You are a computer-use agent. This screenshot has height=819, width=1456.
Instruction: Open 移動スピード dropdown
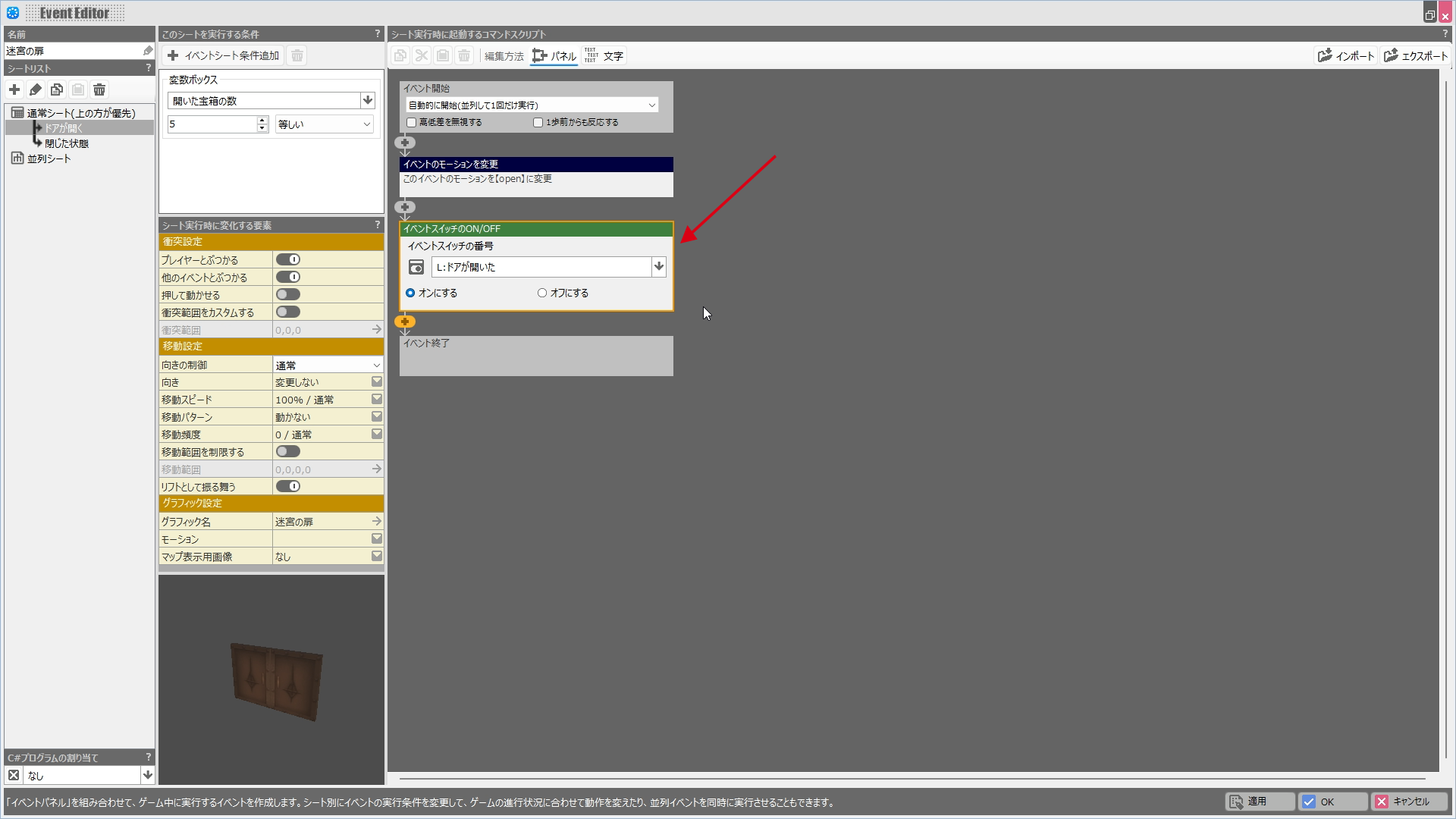click(x=377, y=399)
